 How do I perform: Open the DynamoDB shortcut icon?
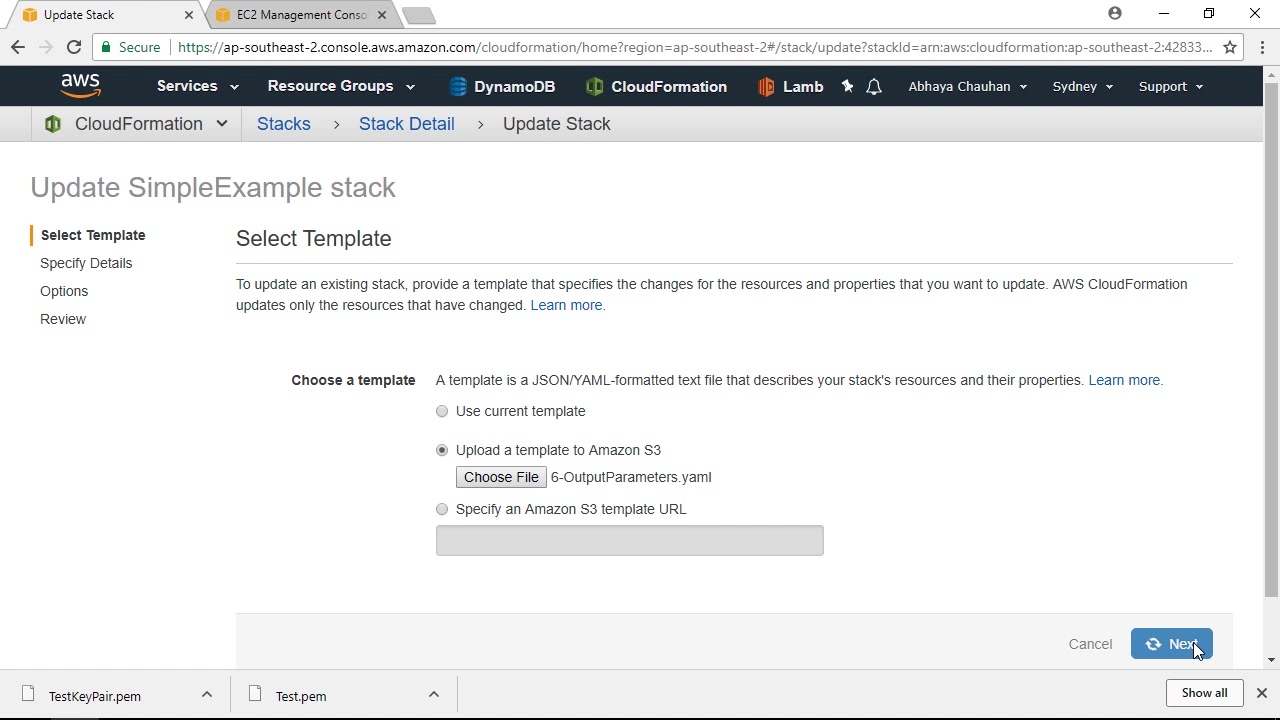tap(458, 87)
